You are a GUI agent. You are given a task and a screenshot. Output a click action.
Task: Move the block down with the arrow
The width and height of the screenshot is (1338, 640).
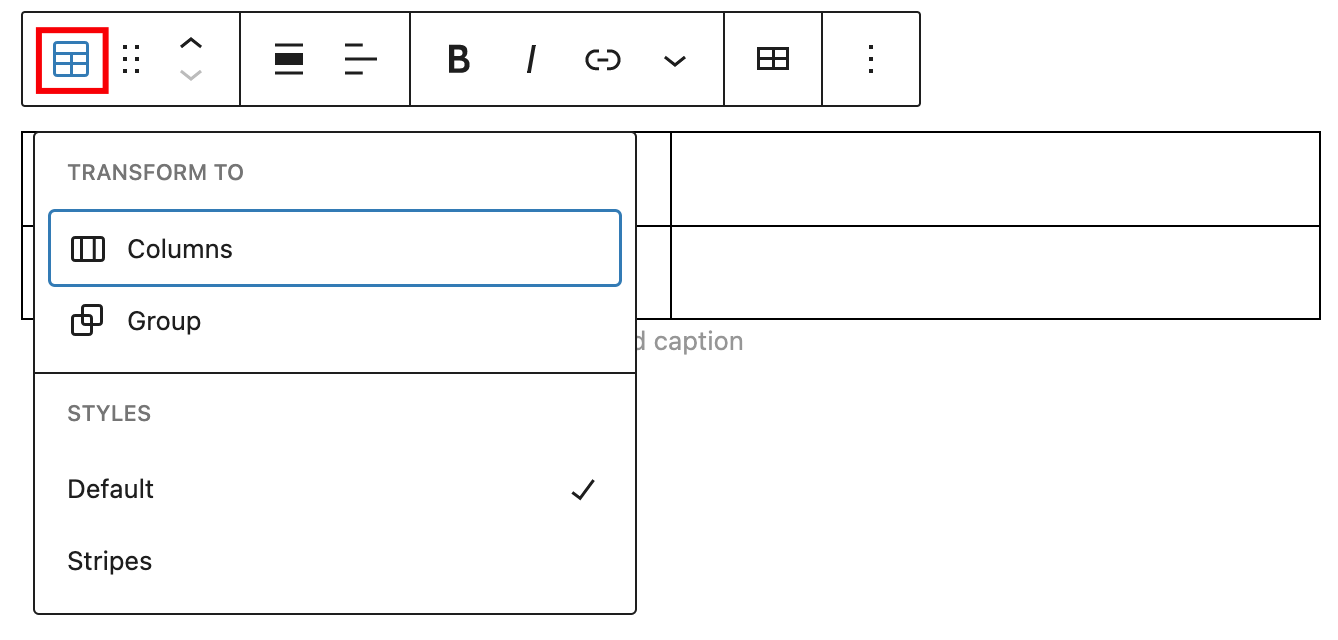[190, 74]
